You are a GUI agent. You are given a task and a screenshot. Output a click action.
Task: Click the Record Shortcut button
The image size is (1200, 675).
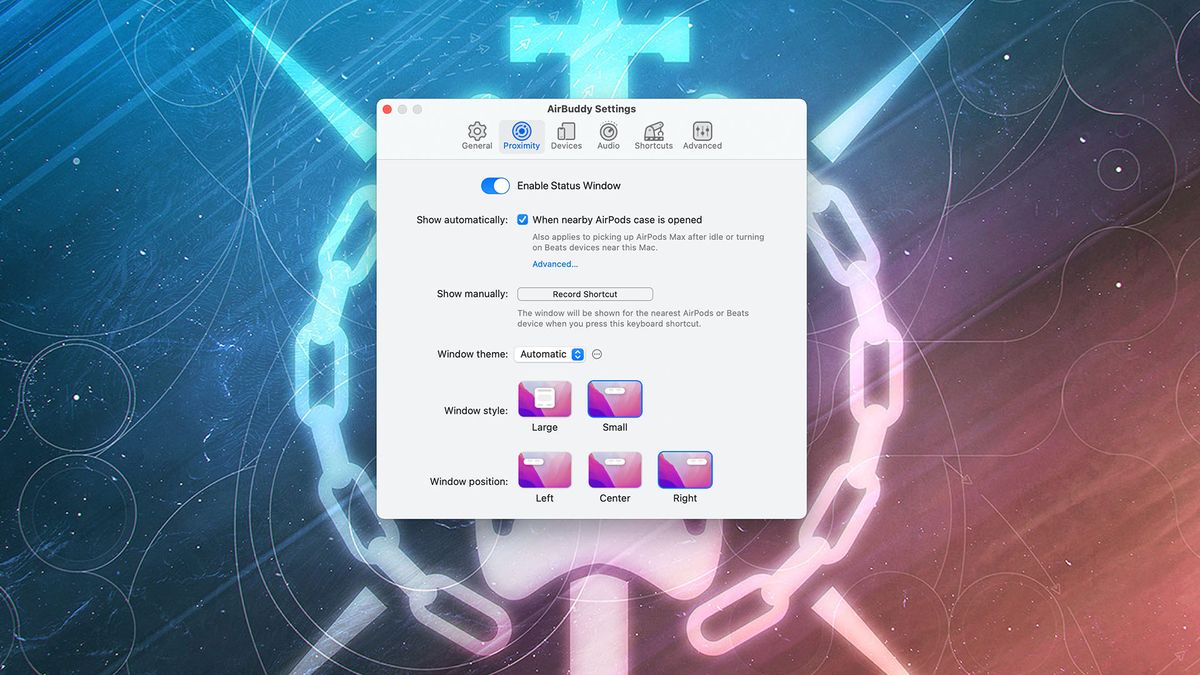point(585,293)
